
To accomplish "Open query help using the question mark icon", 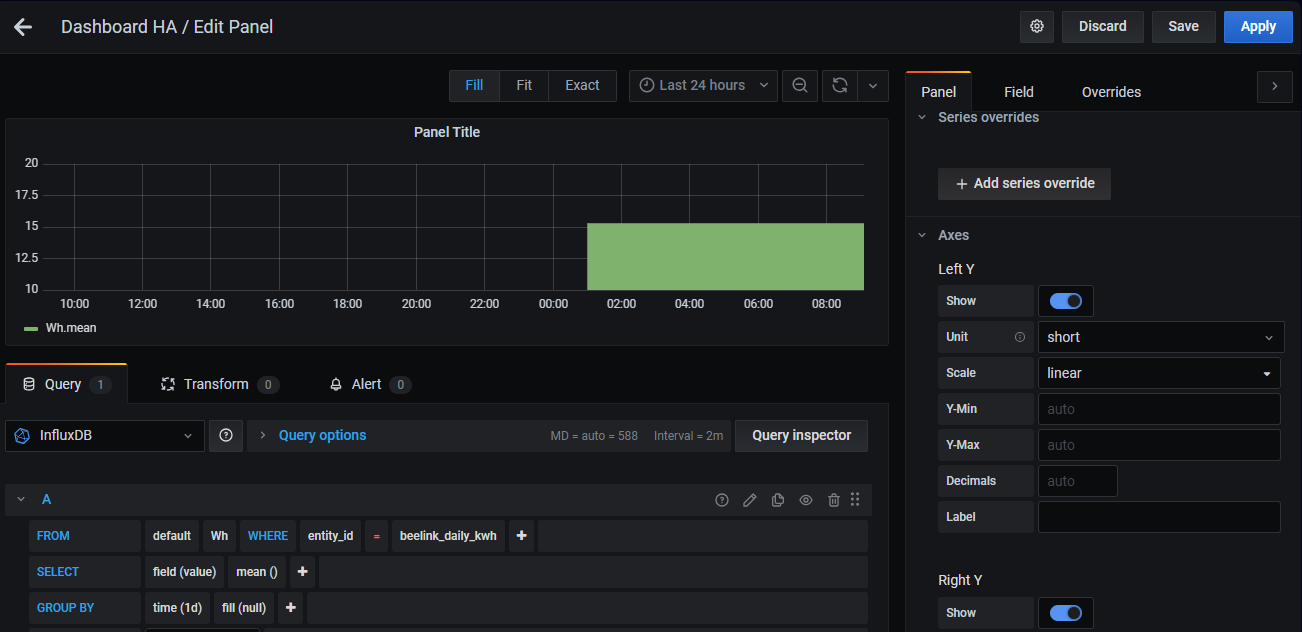I will coord(722,499).
